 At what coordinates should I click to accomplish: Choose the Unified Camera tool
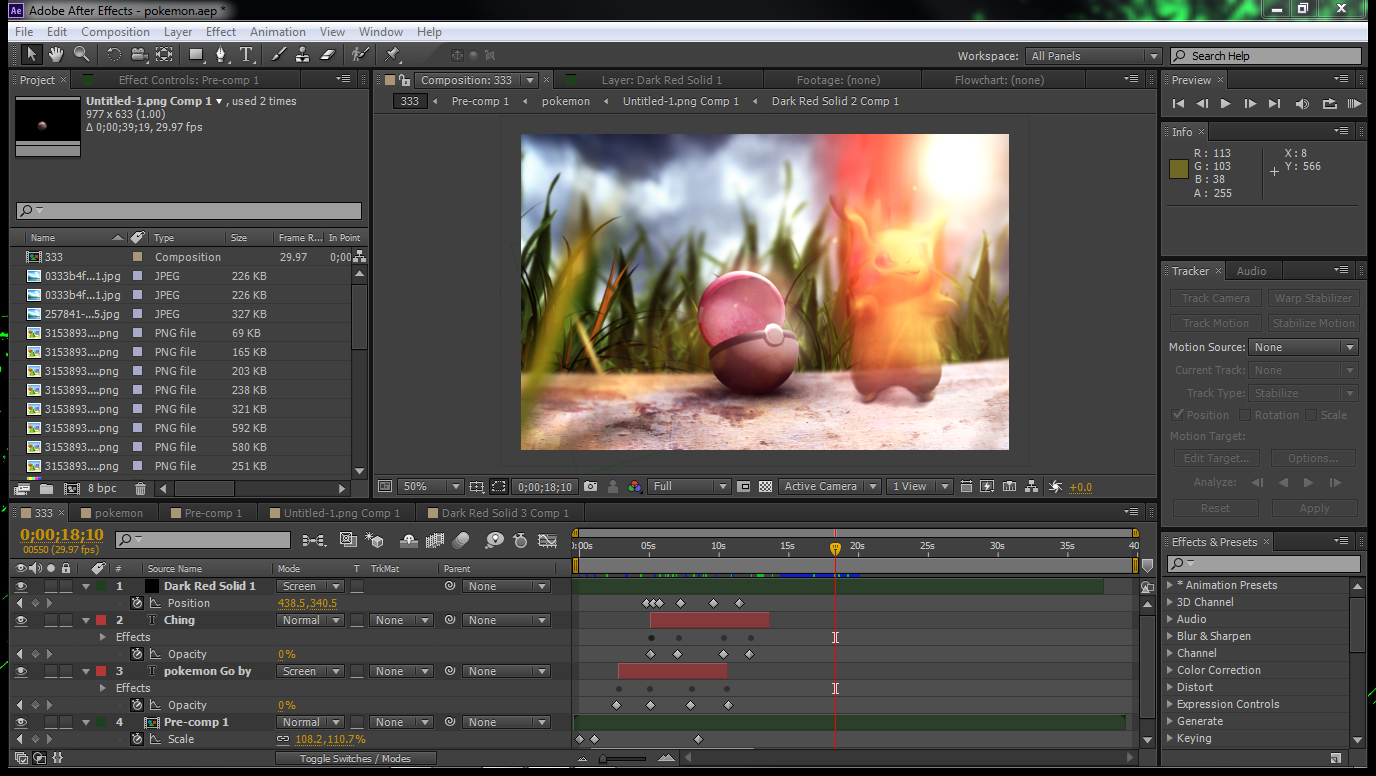pyautogui.click(x=139, y=55)
